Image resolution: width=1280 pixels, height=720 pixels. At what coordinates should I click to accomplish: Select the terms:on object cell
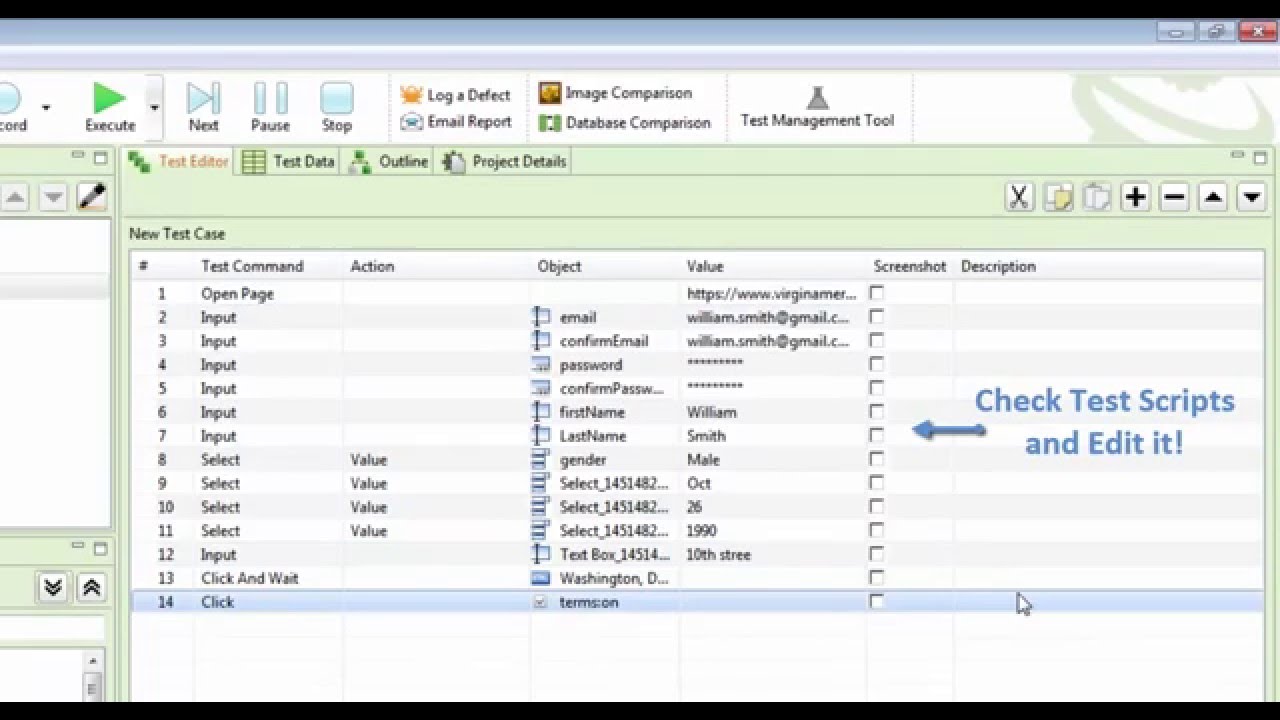(x=589, y=602)
